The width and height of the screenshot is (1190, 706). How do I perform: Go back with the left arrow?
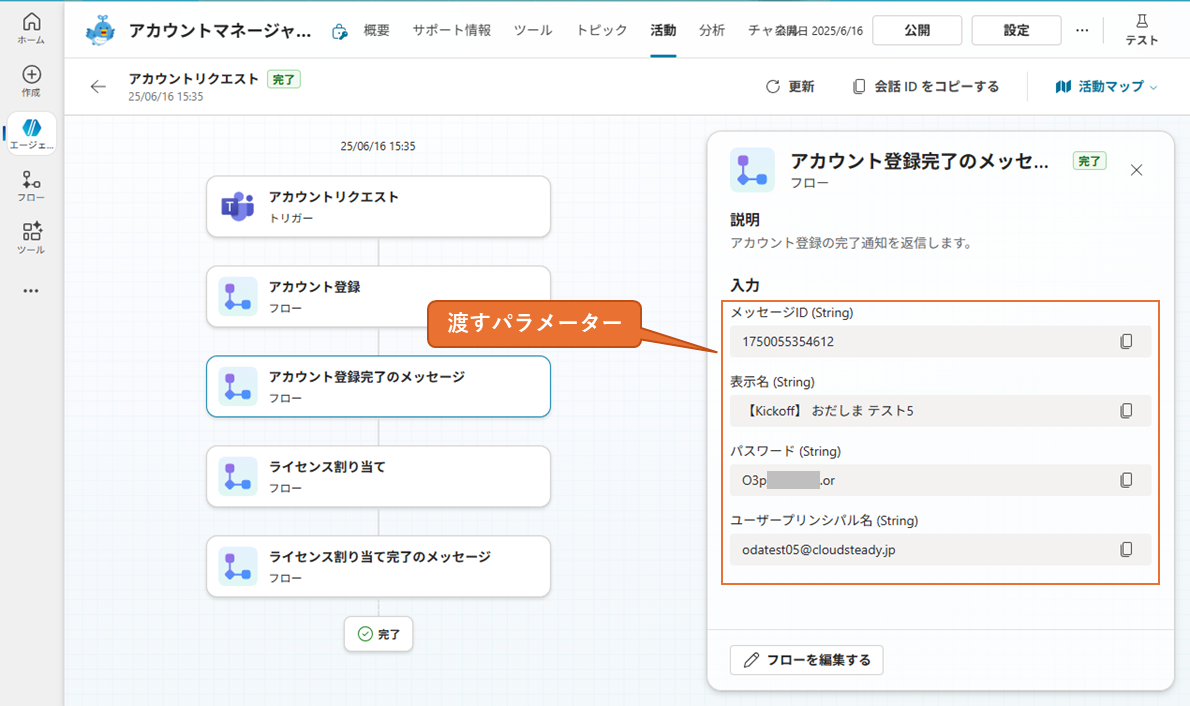(x=98, y=87)
